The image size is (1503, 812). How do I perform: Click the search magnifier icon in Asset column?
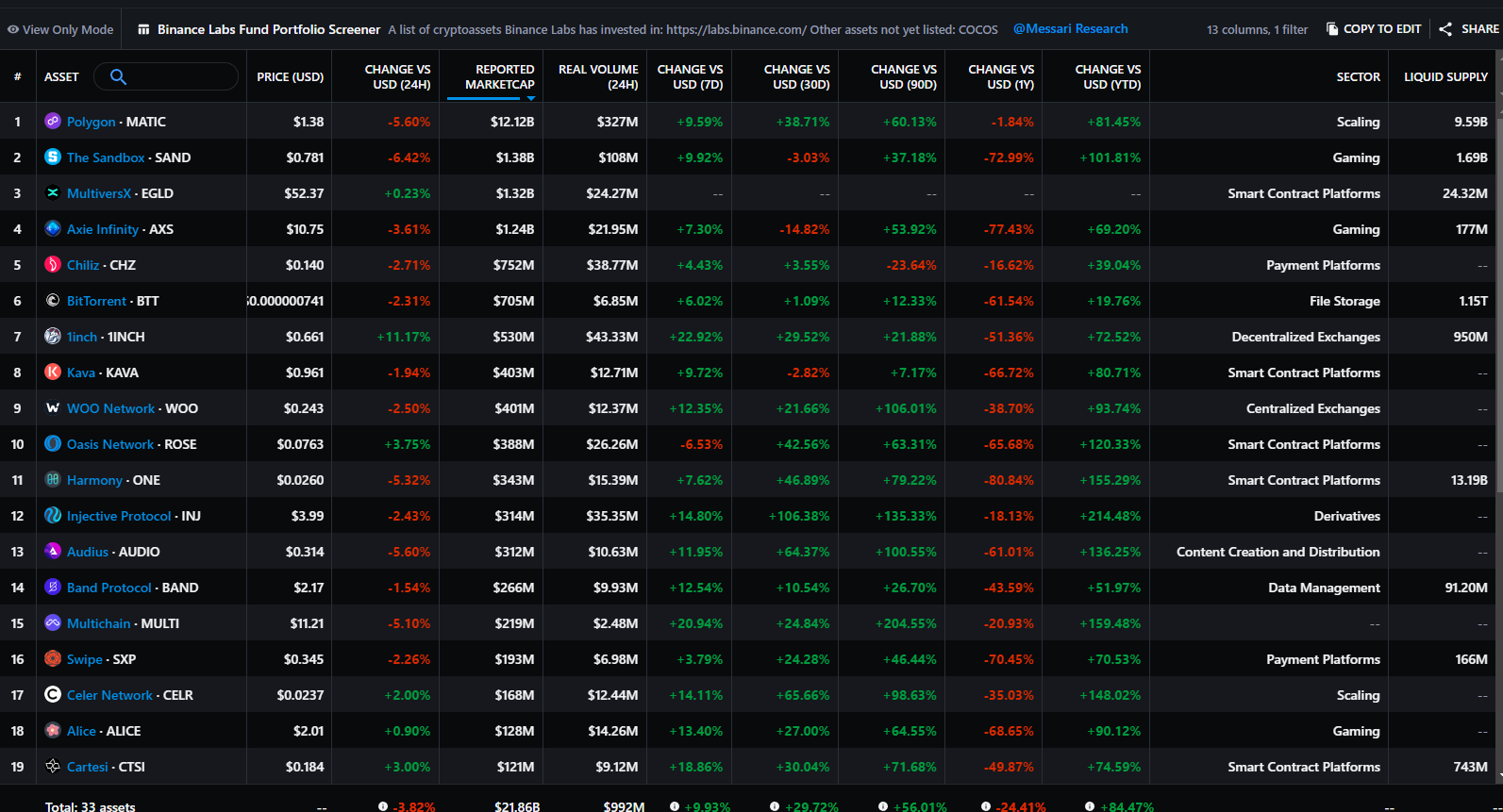pyautogui.click(x=118, y=76)
